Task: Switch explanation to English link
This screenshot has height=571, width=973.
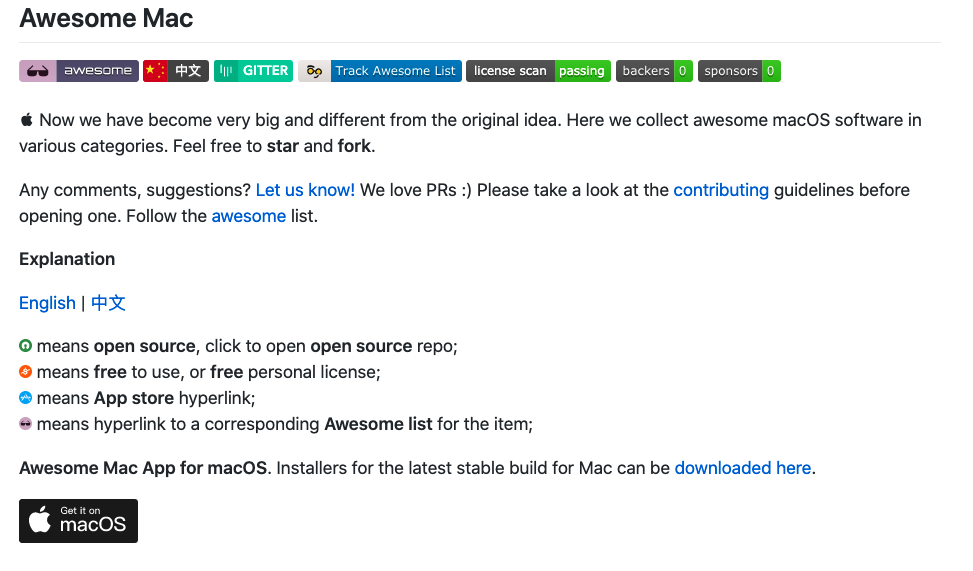Action: [x=47, y=303]
